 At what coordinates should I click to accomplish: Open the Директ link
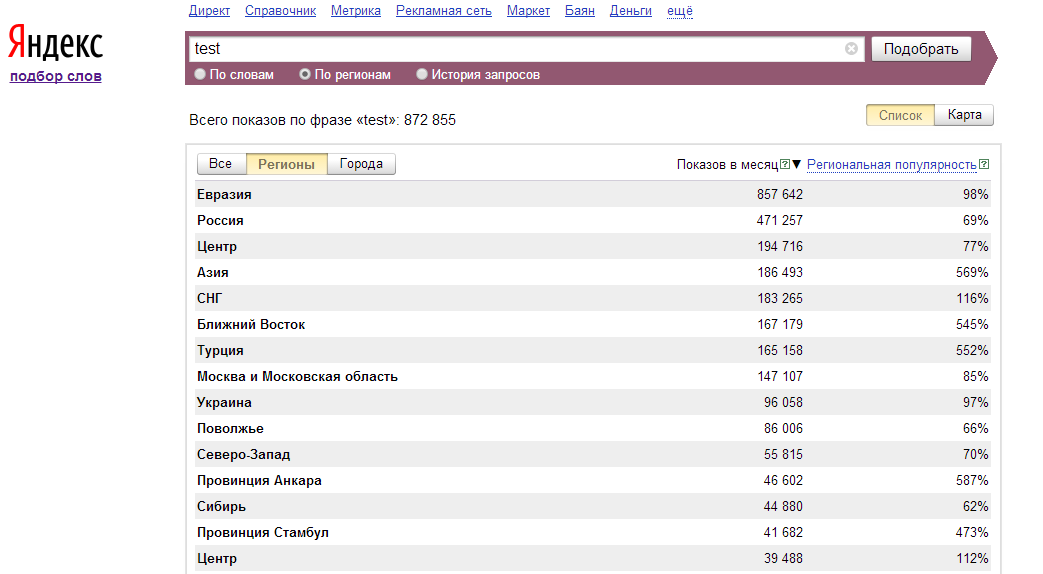pyautogui.click(x=209, y=11)
